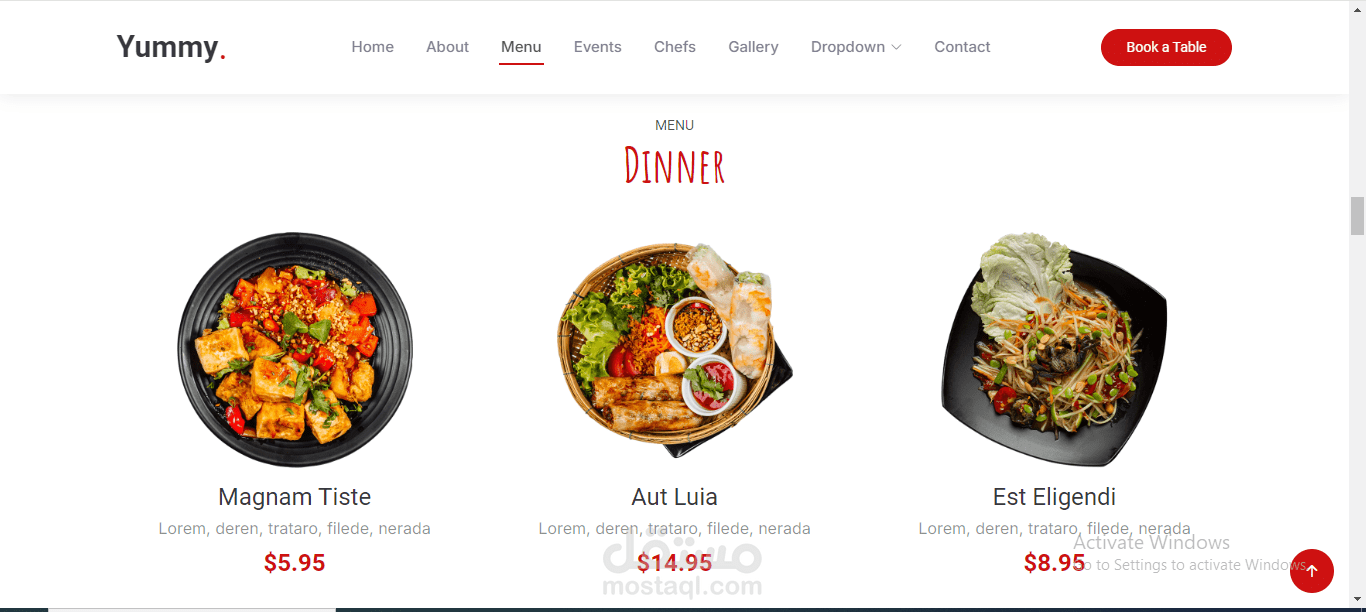Viewport: 1366px width, 612px height.
Task: Click the Magnam Tiste dish image
Action: (x=295, y=350)
